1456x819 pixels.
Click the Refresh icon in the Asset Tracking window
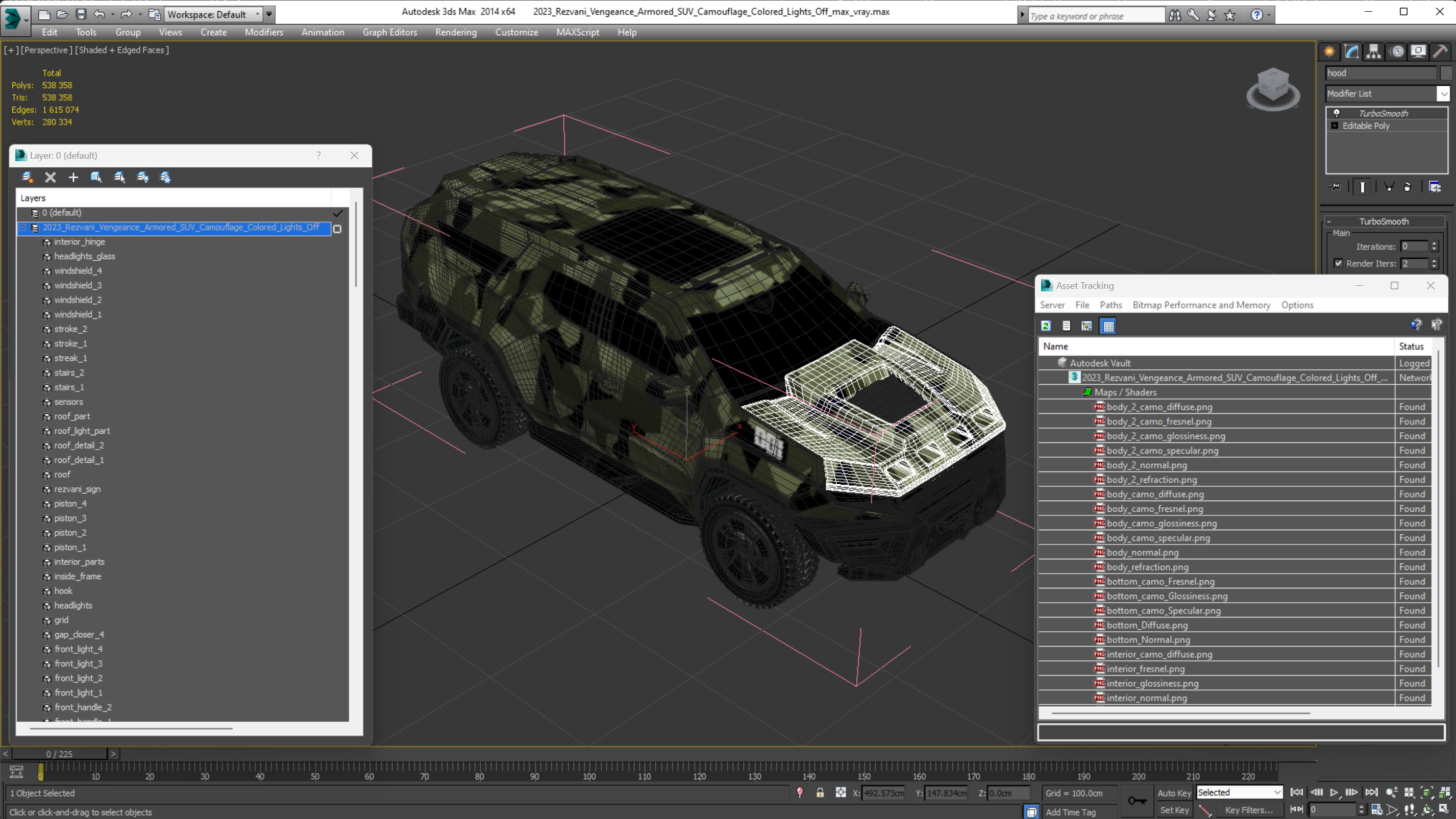(1046, 326)
